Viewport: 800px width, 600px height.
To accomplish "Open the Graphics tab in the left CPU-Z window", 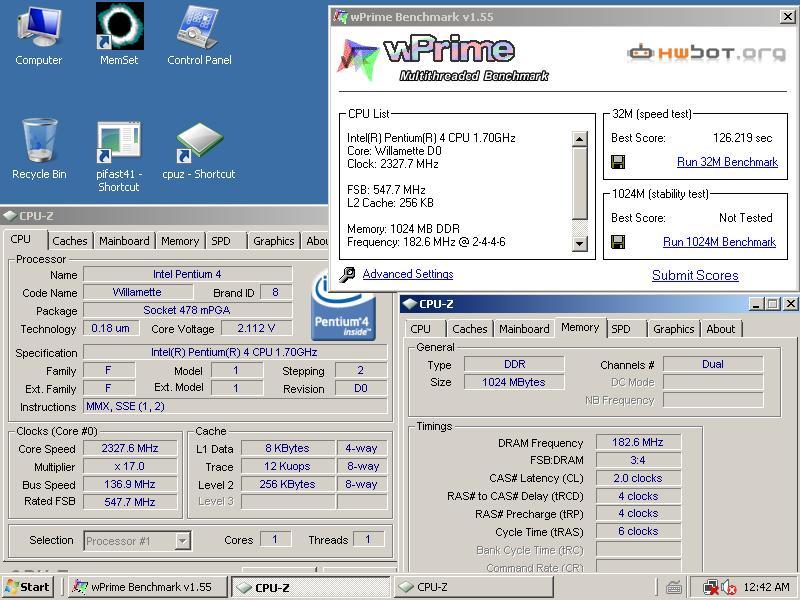I will [x=273, y=241].
